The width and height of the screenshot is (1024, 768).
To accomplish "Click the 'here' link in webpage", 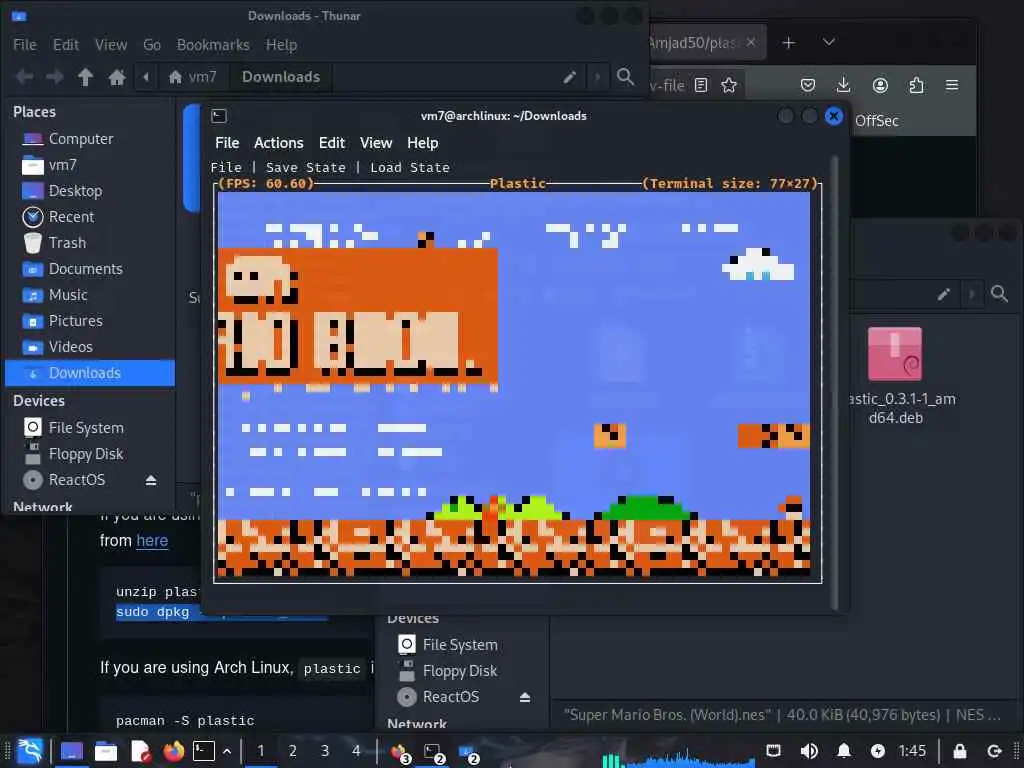I will click(152, 541).
